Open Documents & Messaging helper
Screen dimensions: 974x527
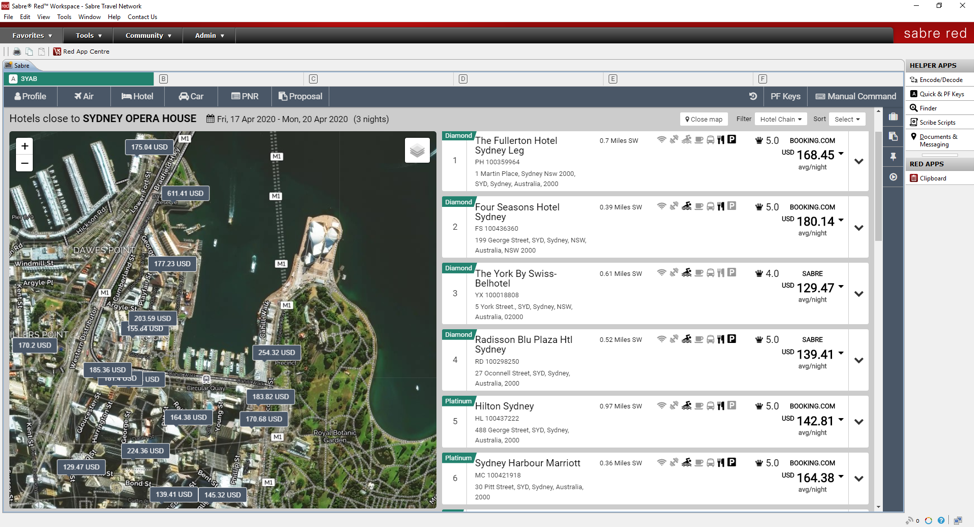click(934, 140)
